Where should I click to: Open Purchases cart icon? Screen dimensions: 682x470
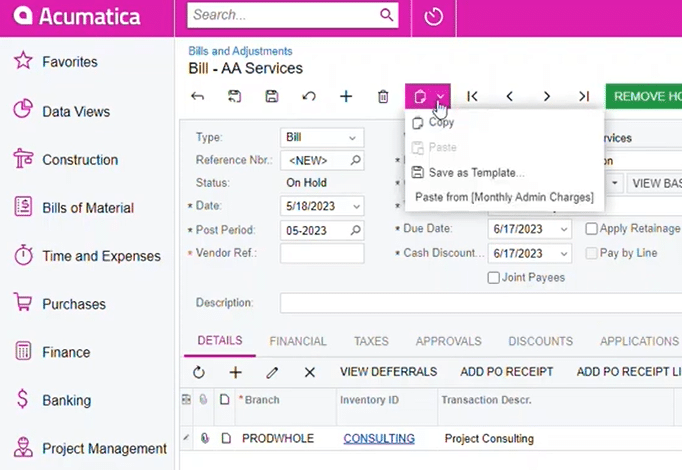click(23, 302)
